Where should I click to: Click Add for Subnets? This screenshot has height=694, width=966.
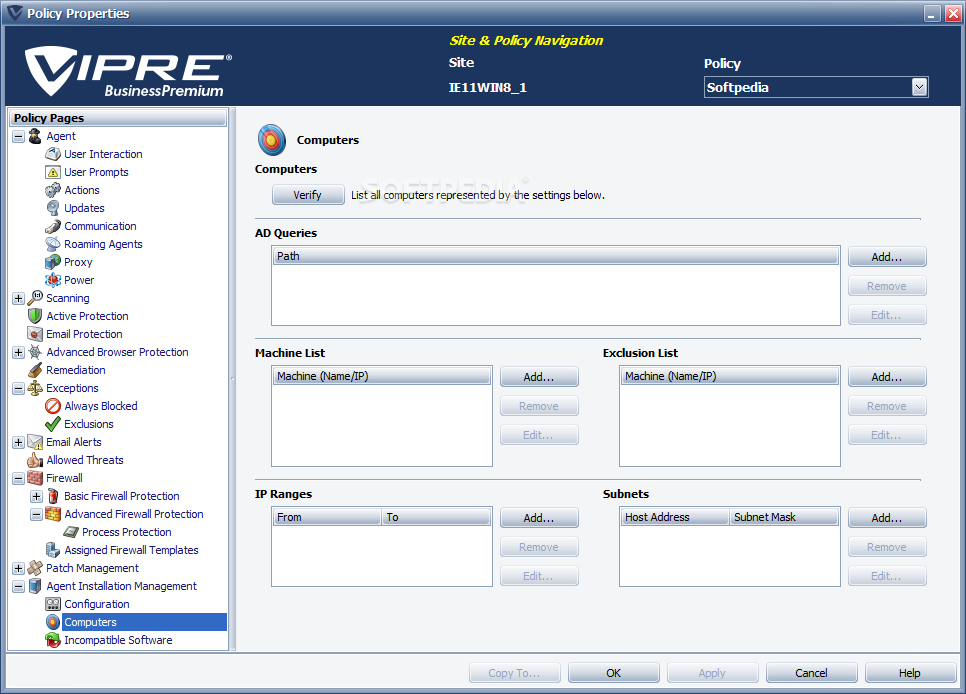(x=887, y=518)
